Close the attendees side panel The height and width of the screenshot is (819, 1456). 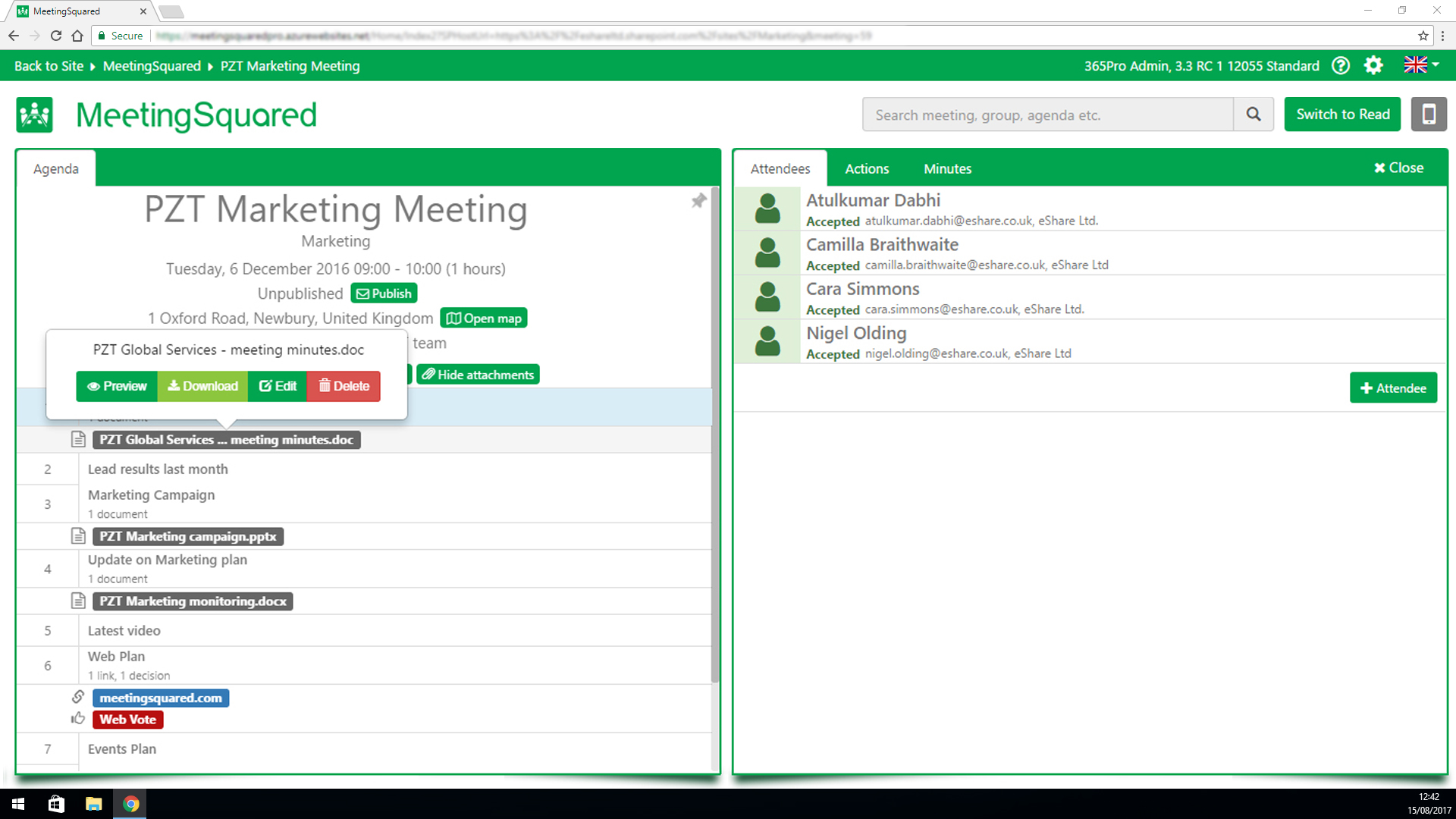coord(1398,168)
